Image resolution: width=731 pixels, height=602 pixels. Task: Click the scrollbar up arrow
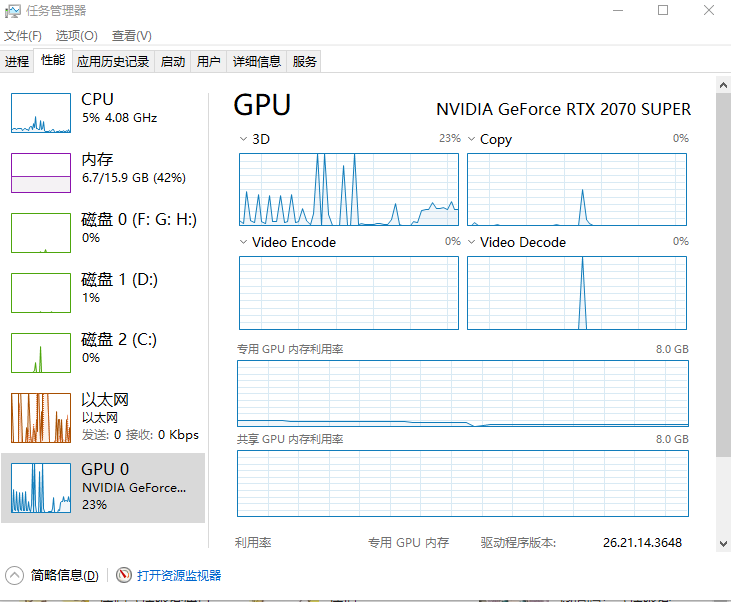tap(723, 85)
